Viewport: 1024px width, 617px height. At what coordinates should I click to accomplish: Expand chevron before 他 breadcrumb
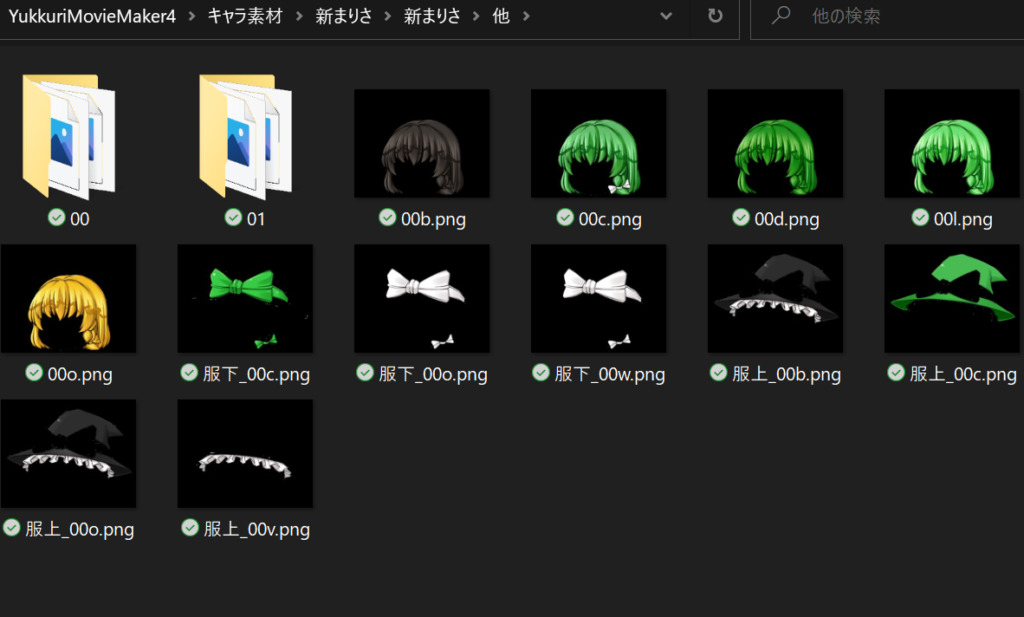pyautogui.click(x=476, y=16)
